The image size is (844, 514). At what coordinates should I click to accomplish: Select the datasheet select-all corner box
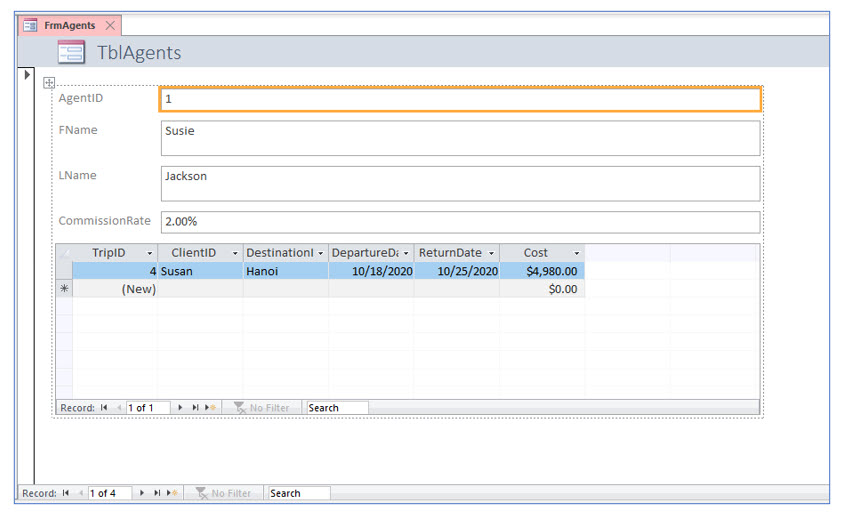pyautogui.click(x=64, y=253)
